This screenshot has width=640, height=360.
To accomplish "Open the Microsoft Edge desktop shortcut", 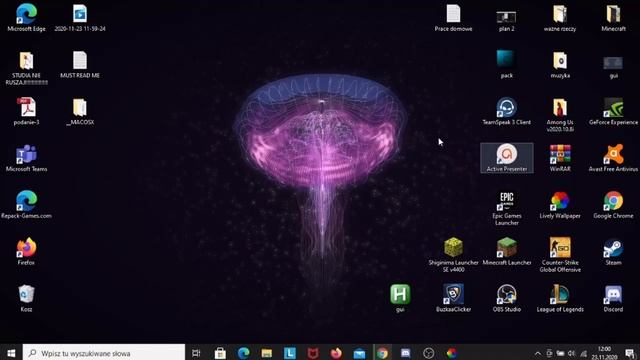I will click(x=27, y=18).
